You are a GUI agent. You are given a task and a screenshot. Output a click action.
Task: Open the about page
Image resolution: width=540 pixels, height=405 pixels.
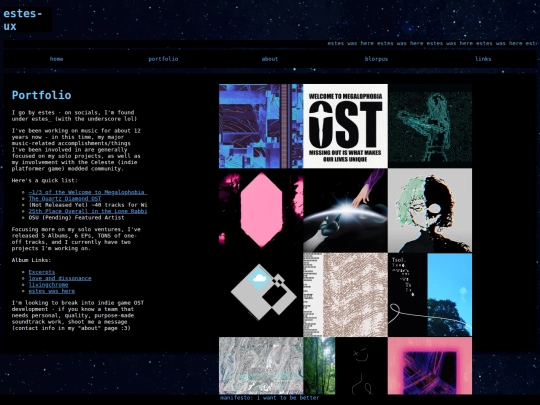[270, 59]
